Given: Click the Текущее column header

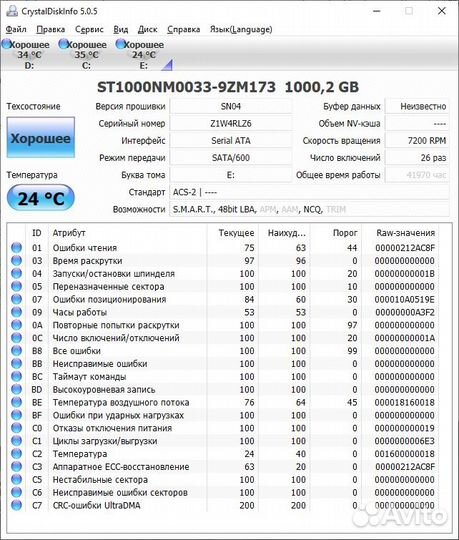Looking at the screenshot, I should pyautogui.click(x=233, y=233).
